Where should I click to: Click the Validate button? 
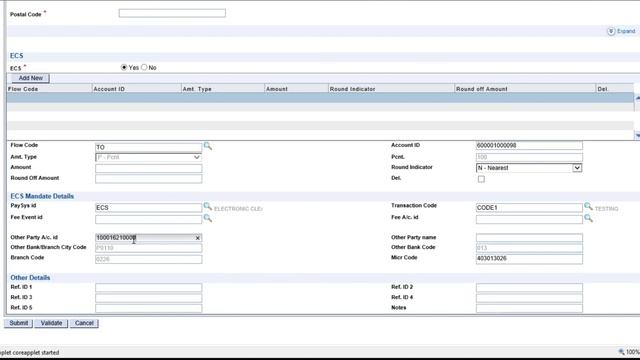click(51, 323)
